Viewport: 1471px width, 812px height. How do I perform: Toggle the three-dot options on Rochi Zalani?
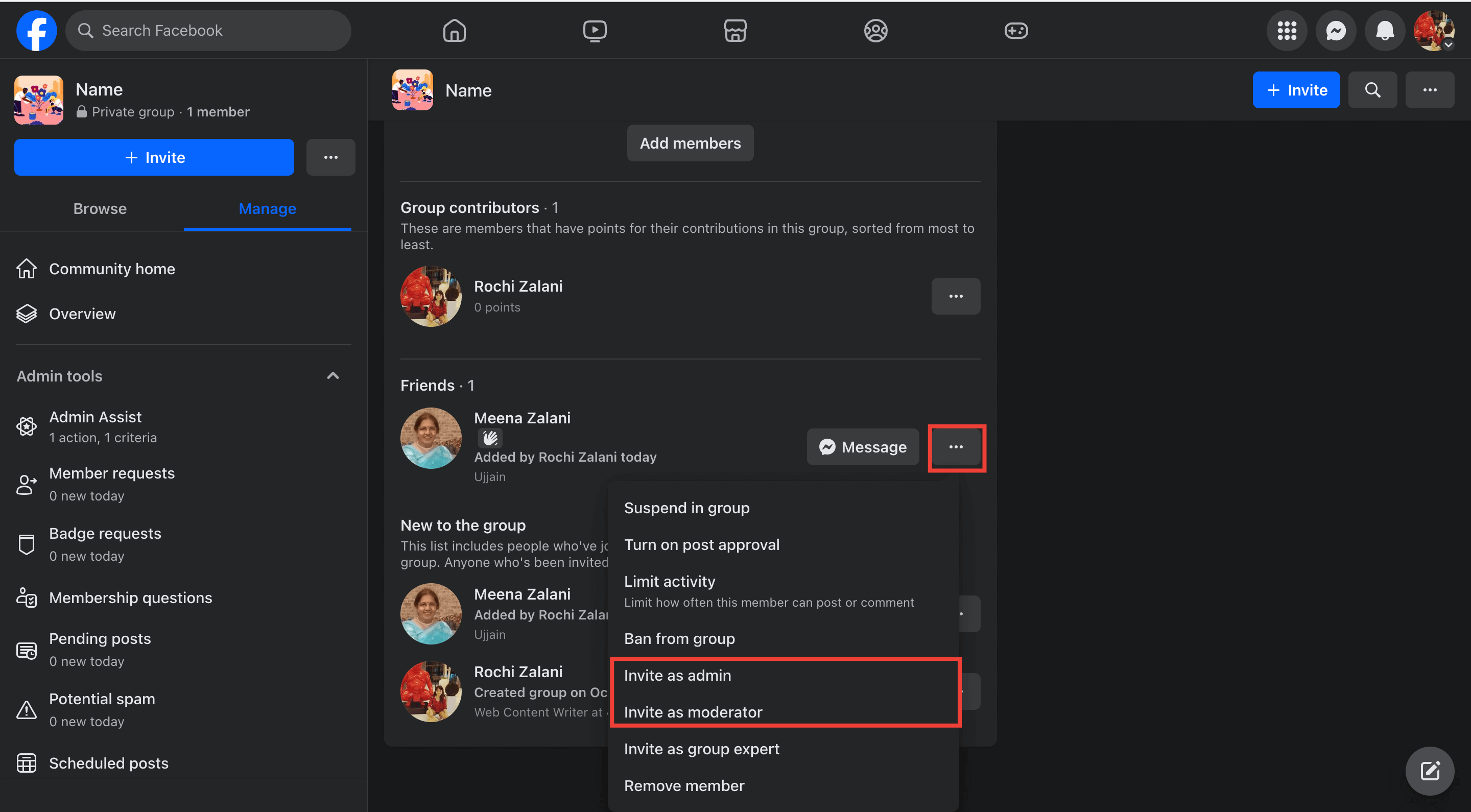(956, 296)
